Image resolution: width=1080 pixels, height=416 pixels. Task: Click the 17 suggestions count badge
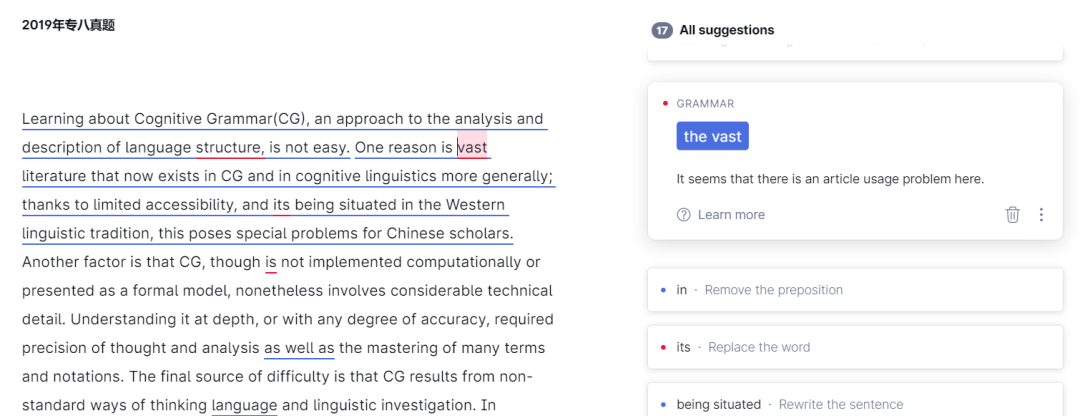pyautogui.click(x=661, y=31)
